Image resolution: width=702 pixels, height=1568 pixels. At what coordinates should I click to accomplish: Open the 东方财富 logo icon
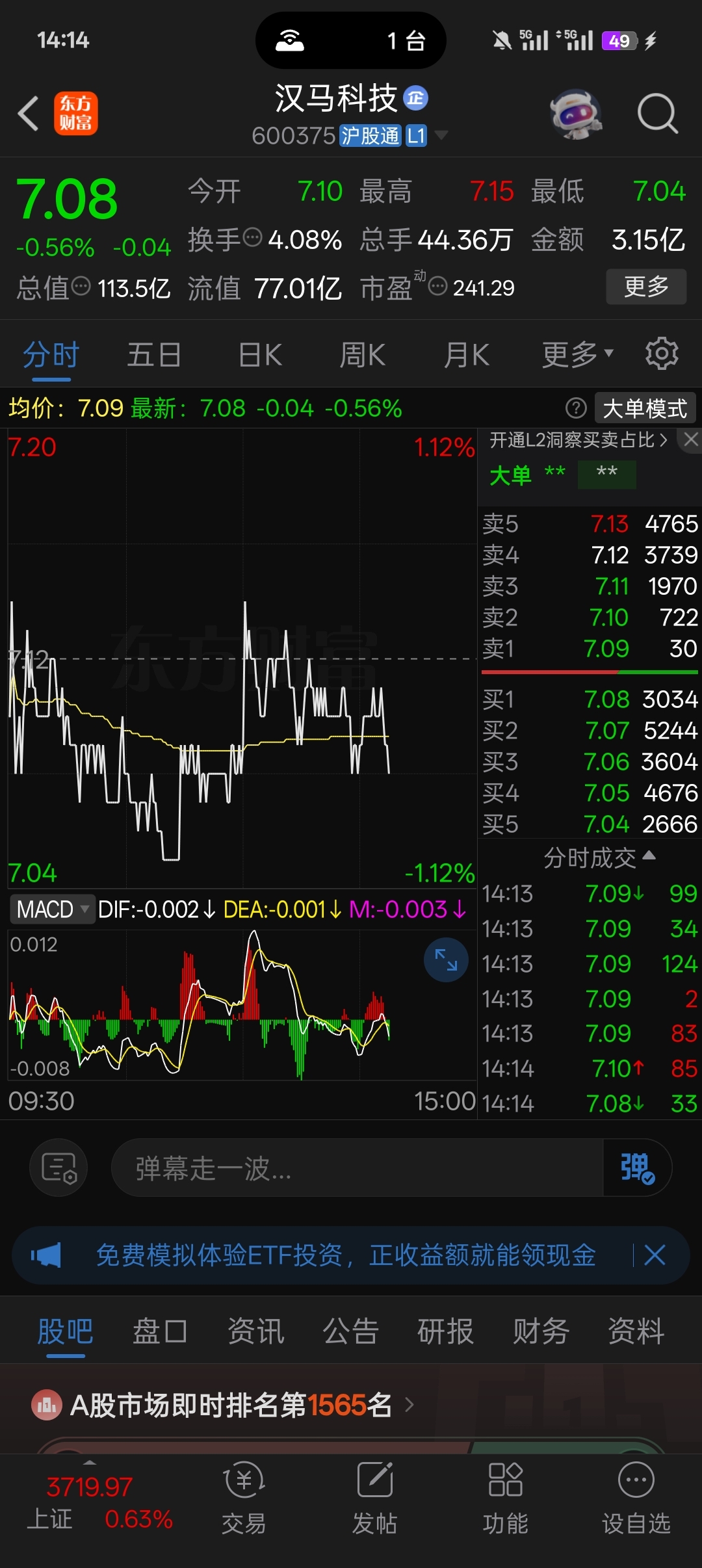pyautogui.click(x=75, y=113)
